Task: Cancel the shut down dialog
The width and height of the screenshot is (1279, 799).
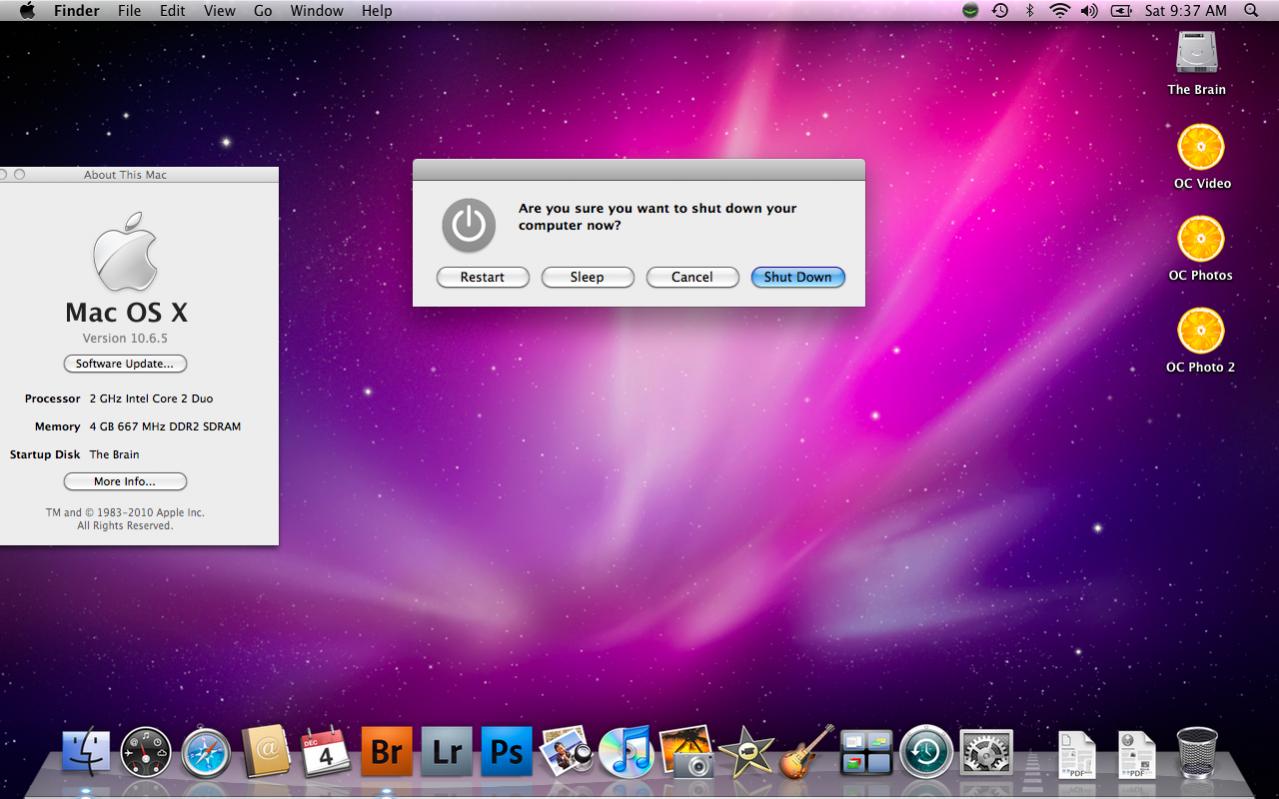Action: click(692, 277)
